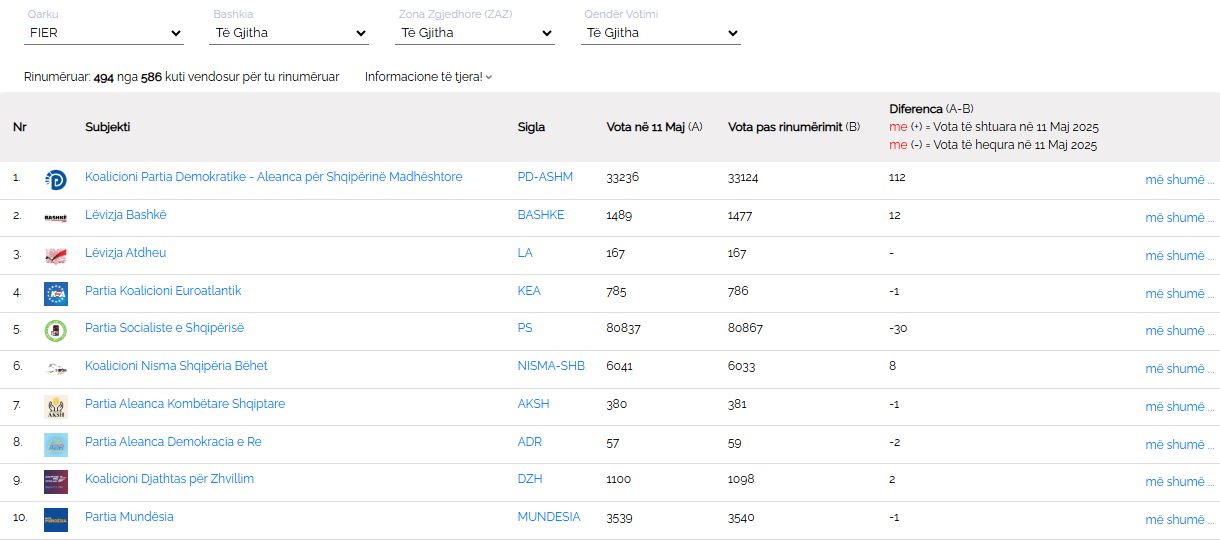
Task: Click më shumë for NISMA-SHB row
Action: (1180, 369)
